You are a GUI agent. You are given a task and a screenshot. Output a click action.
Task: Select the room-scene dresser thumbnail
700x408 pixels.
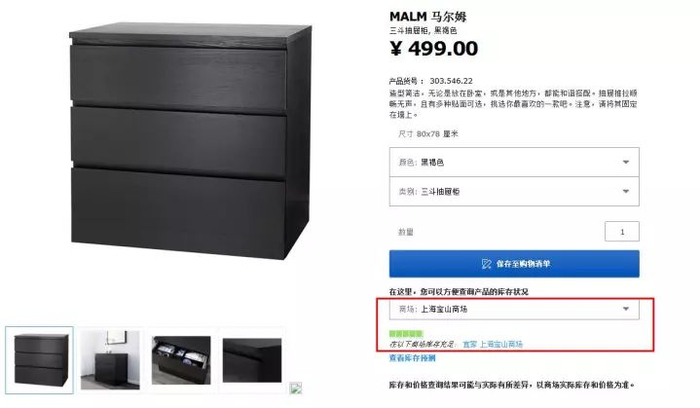pos(110,360)
